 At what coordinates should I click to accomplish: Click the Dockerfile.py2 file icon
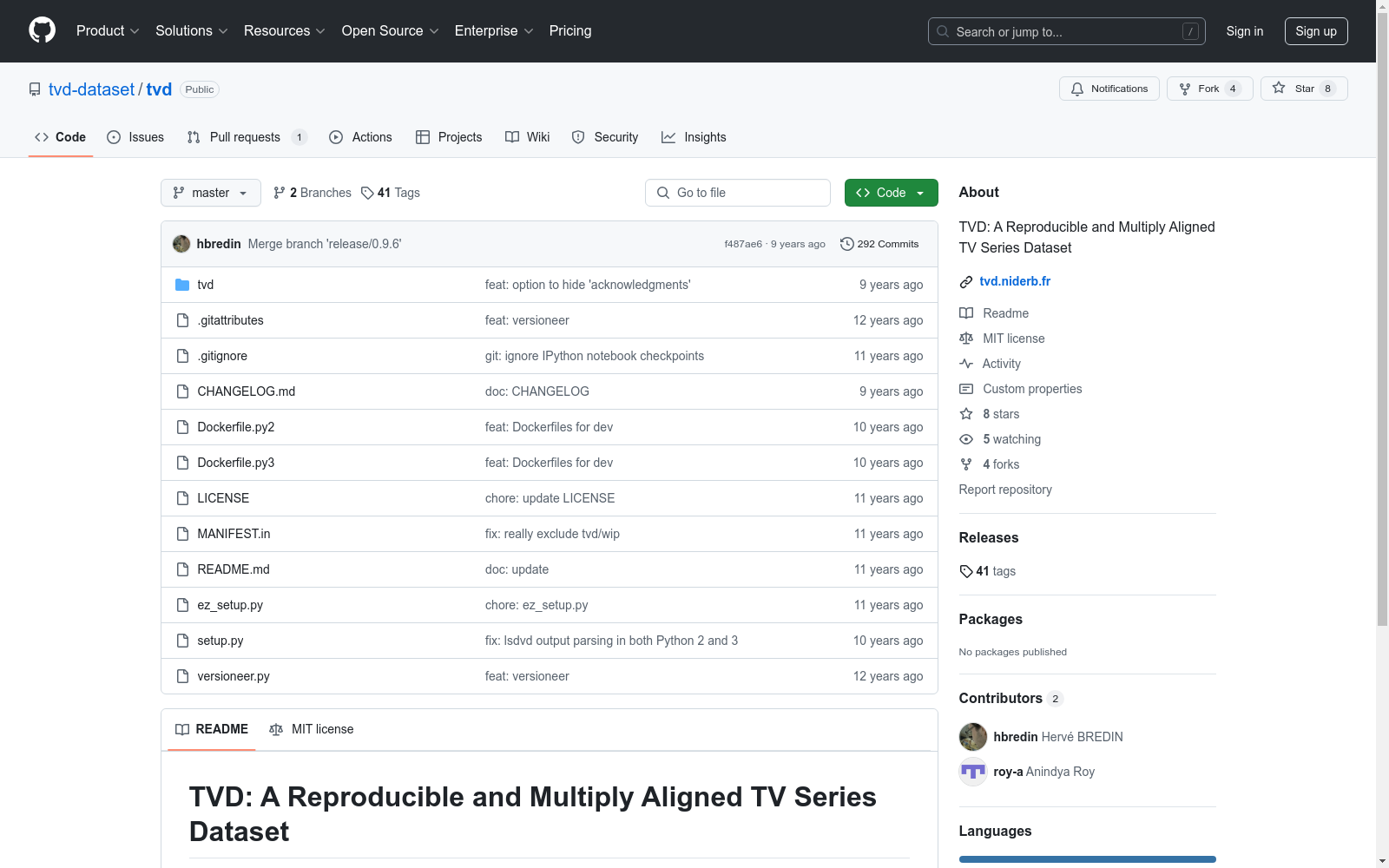point(182,427)
